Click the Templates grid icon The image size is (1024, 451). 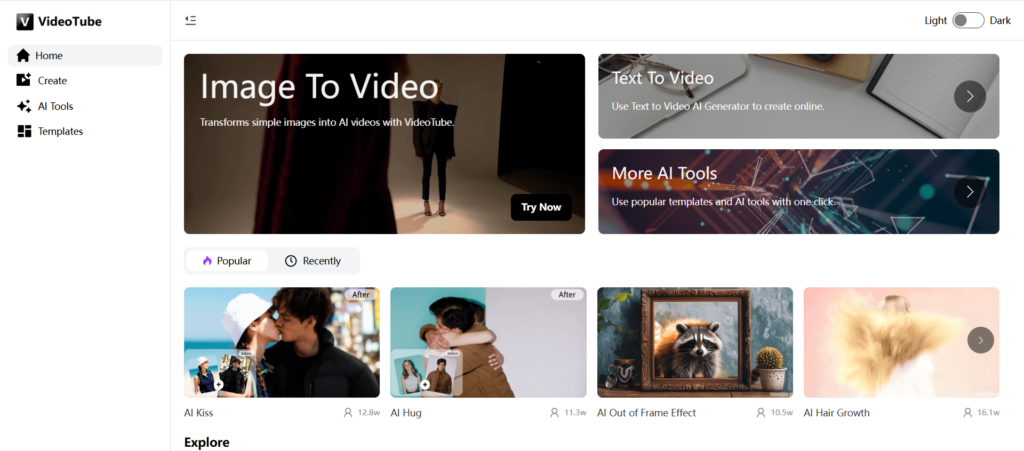[x=24, y=131]
